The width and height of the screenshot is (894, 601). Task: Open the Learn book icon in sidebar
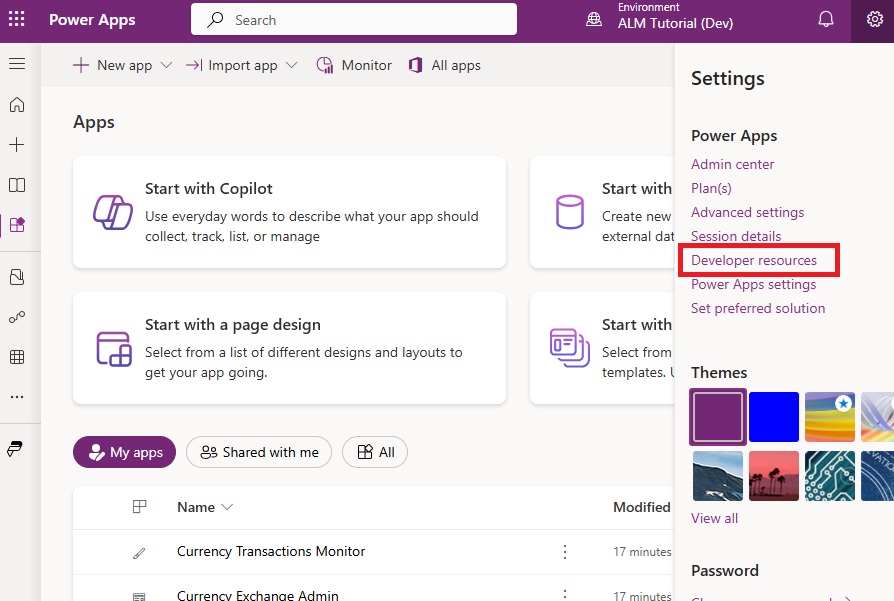[17, 185]
